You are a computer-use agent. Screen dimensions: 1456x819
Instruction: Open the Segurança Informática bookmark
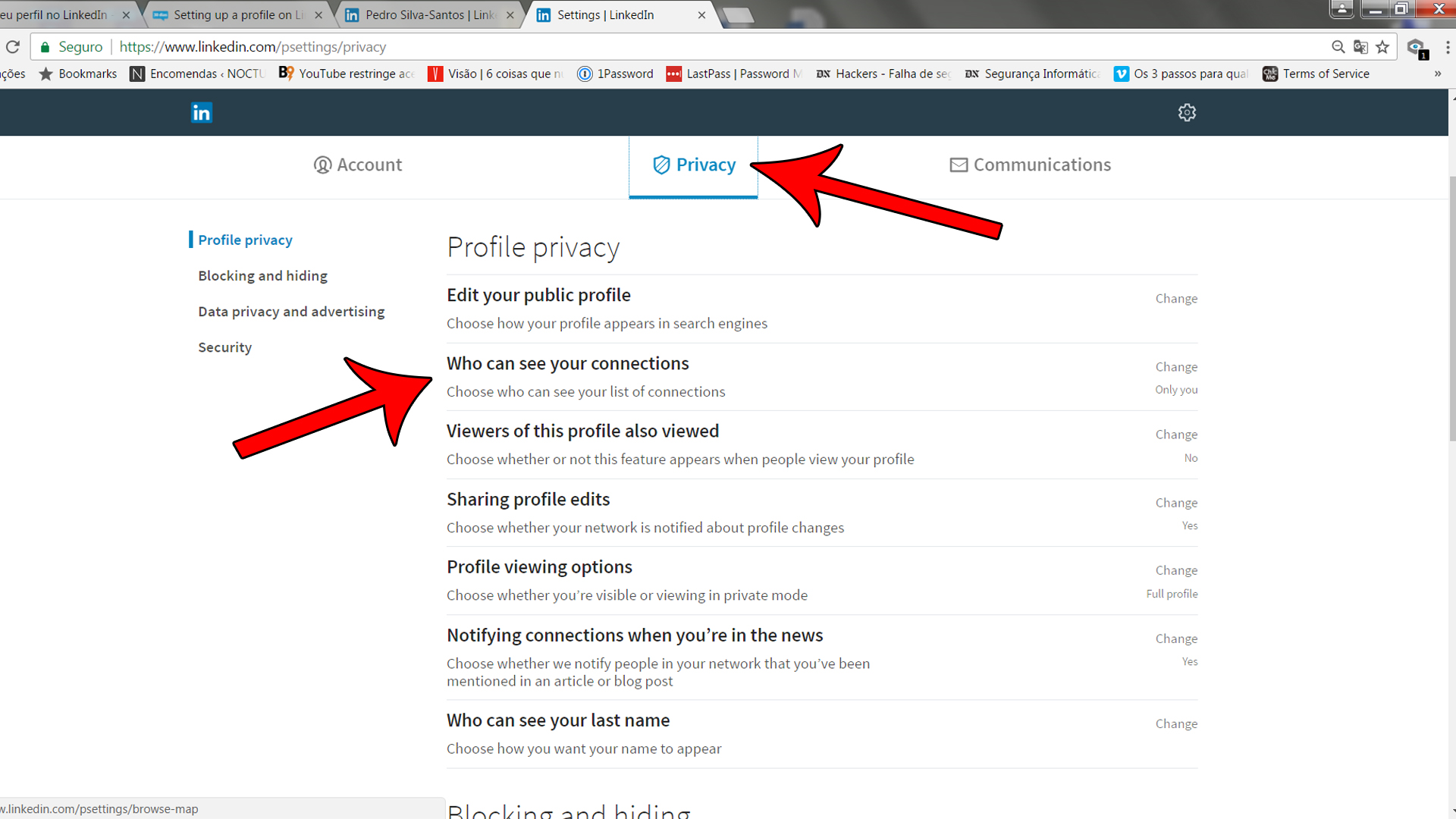(x=1031, y=74)
